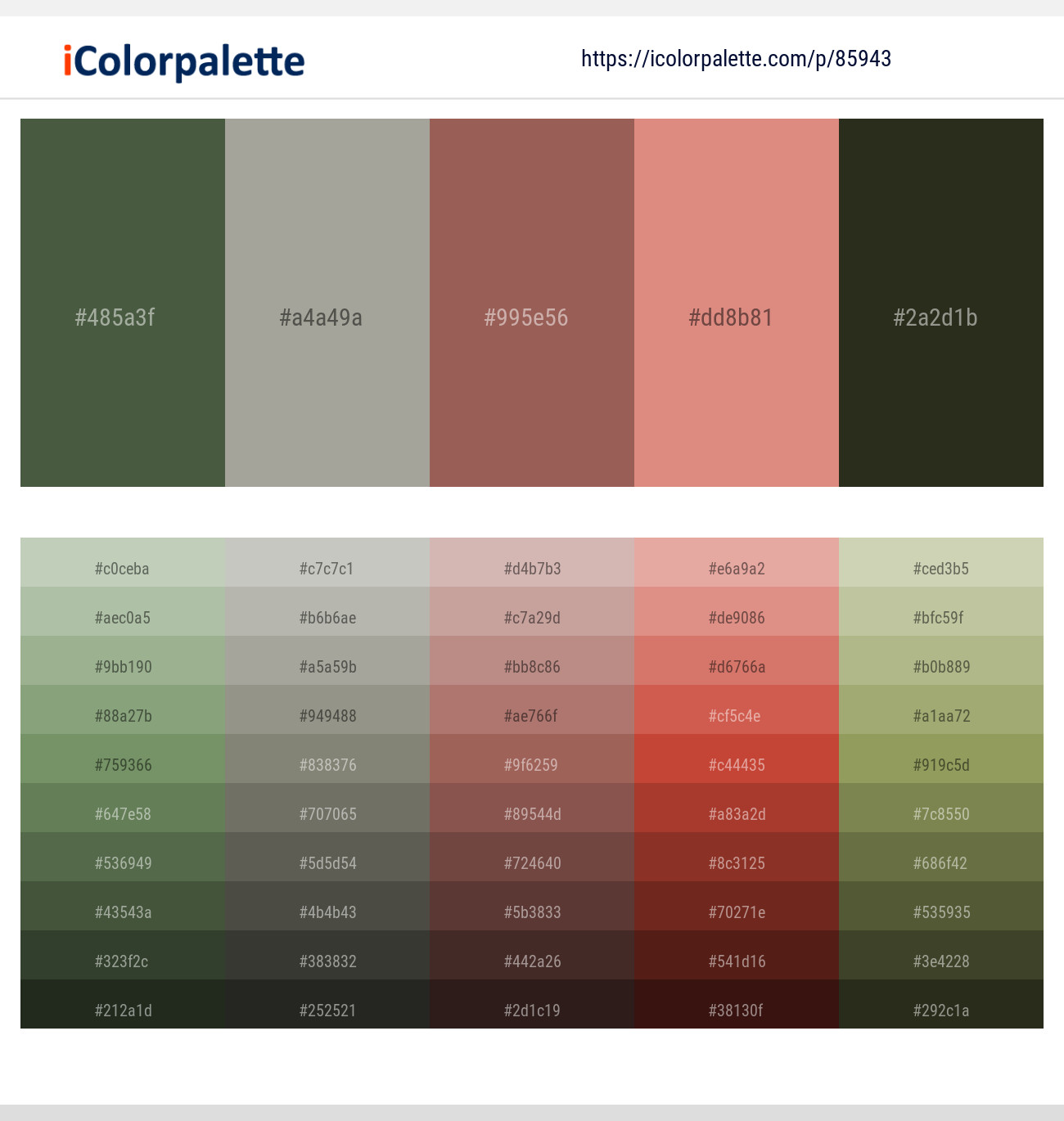Click the iColorpalette logo

click(x=181, y=61)
